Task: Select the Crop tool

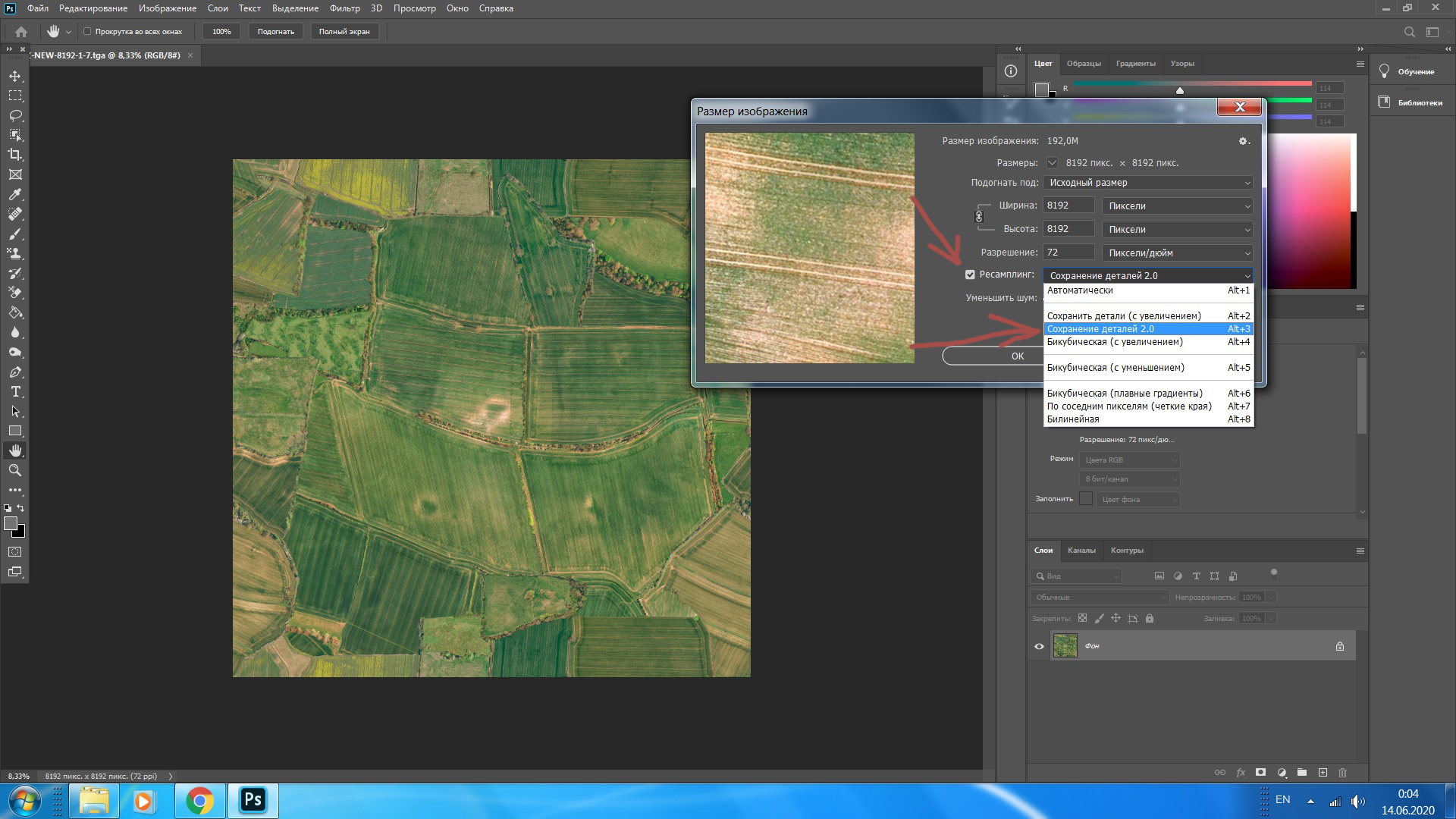Action: point(15,155)
